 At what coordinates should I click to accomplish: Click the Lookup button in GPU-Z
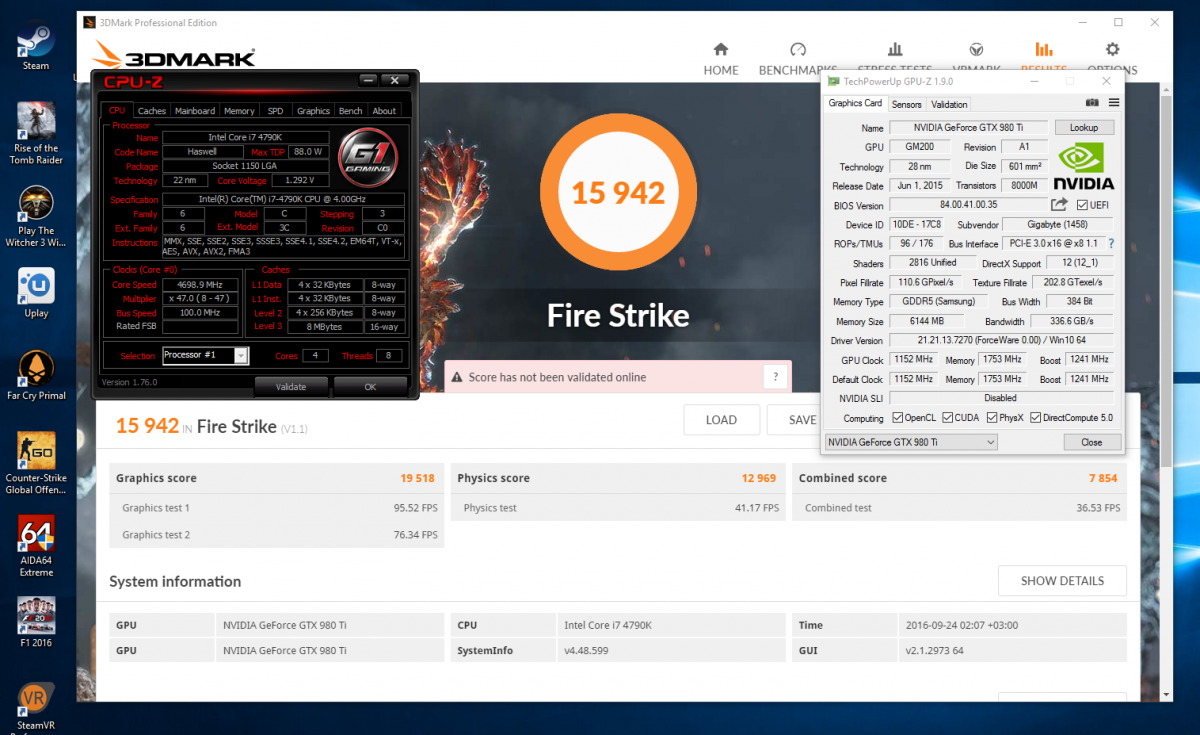tap(1084, 127)
